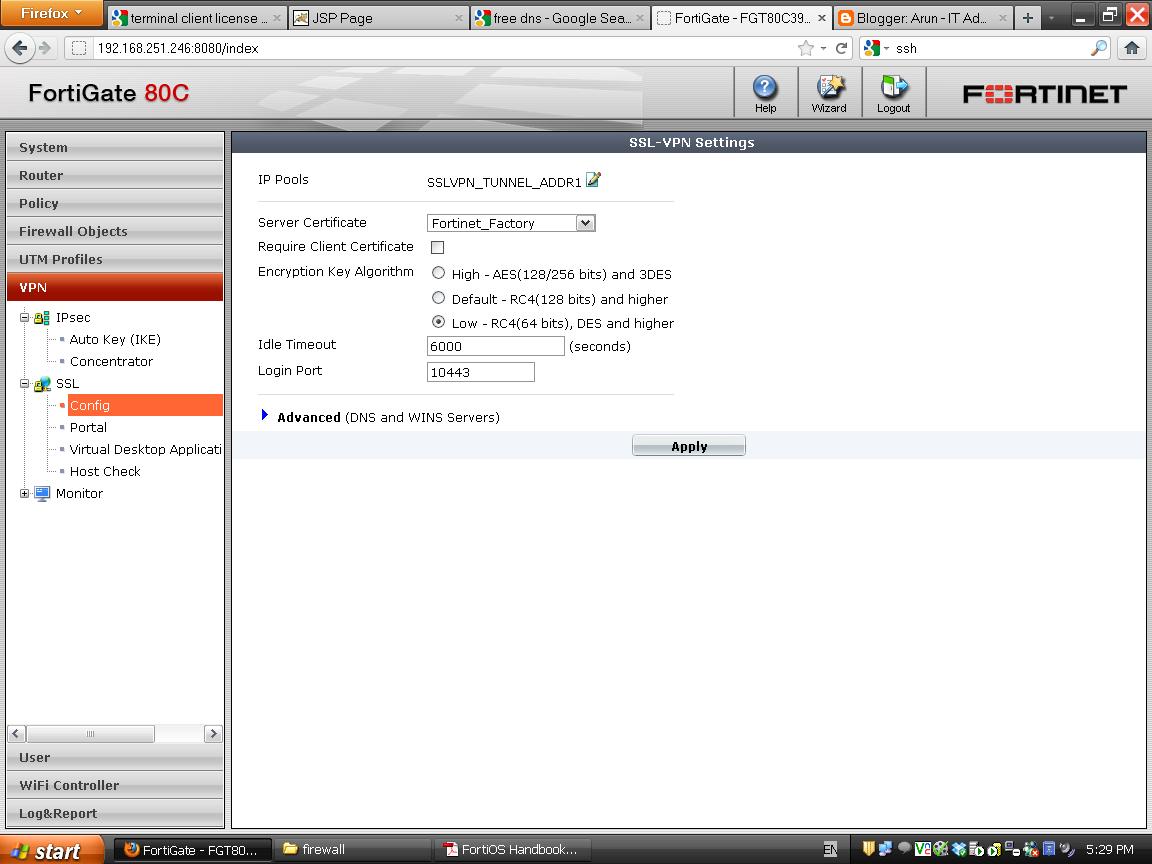Click the browser Forward arrow
The image size is (1152, 864).
45,48
